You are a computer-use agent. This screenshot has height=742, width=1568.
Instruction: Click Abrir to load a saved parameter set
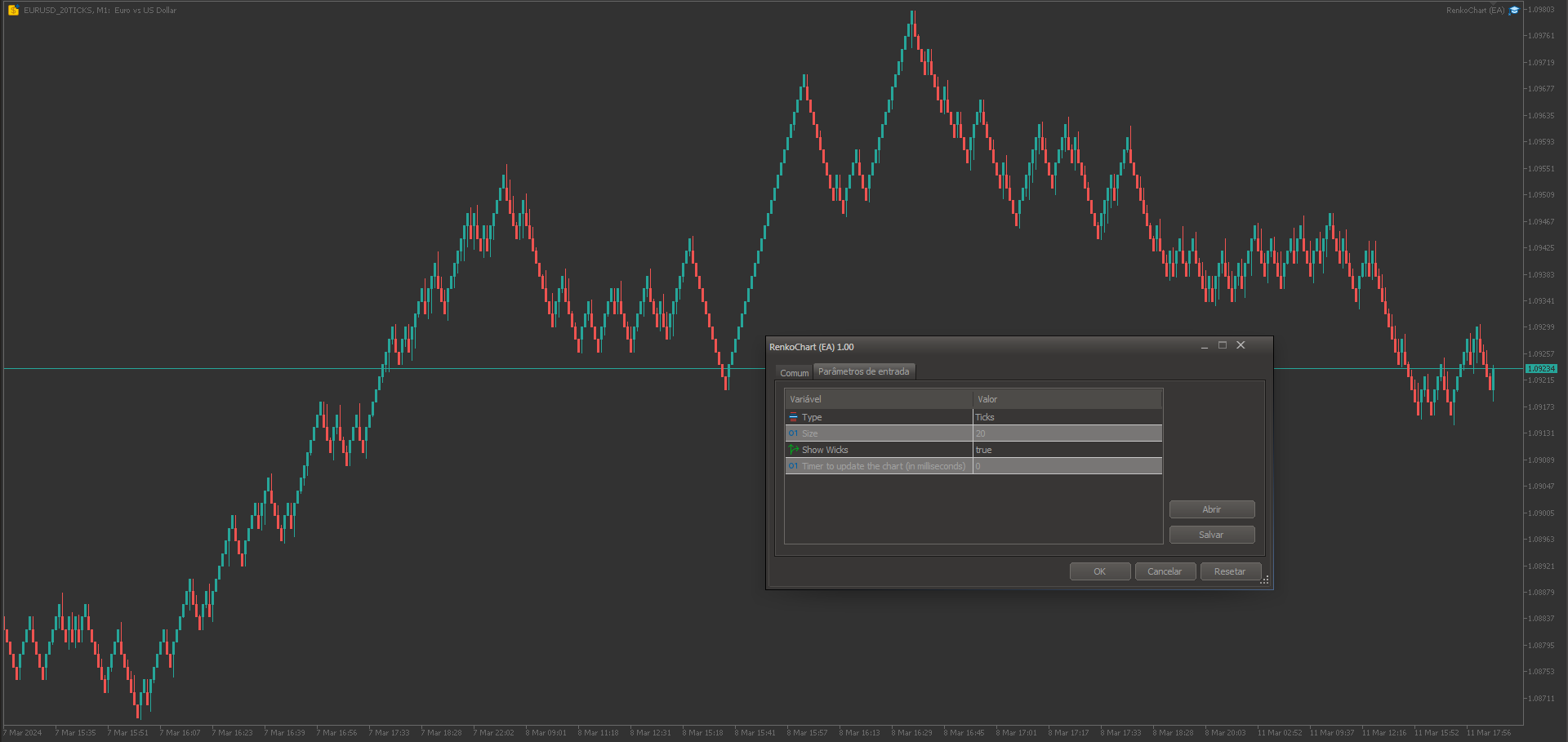[x=1212, y=509]
